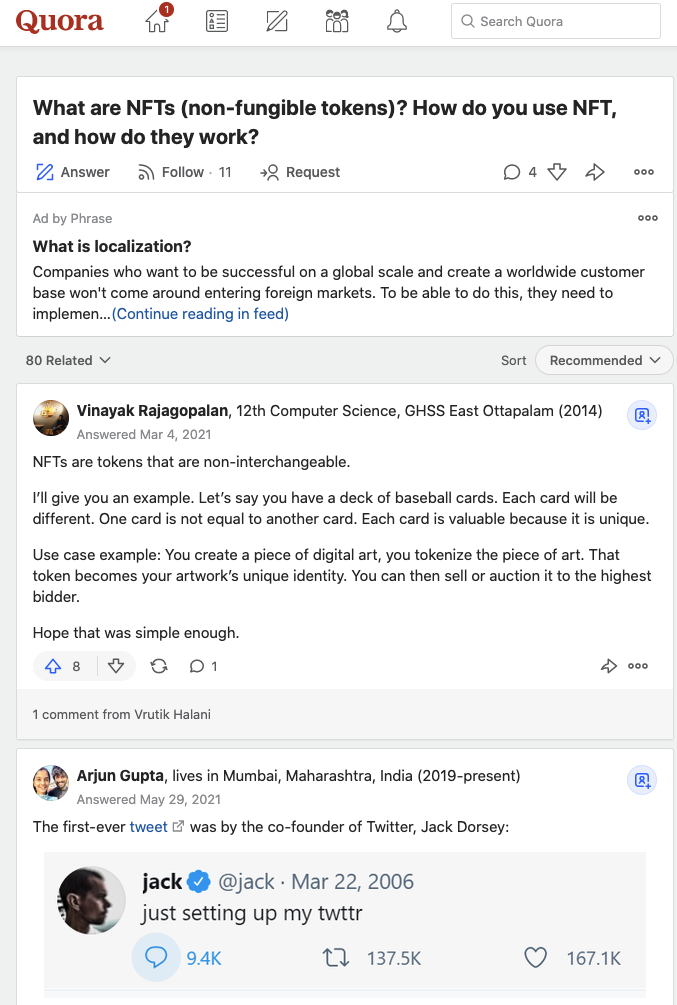
Task: Click the Answer button under question
Action: pyautogui.click(x=72, y=172)
